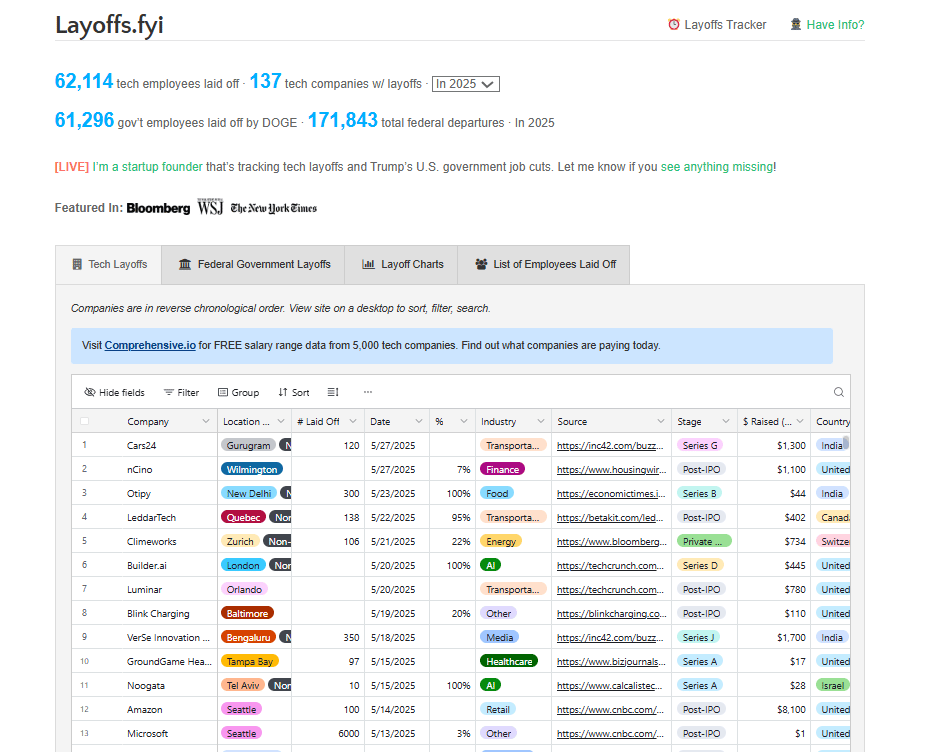Expand the # Laid Off column menu
The image size is (942, 752).
[353, 421]
